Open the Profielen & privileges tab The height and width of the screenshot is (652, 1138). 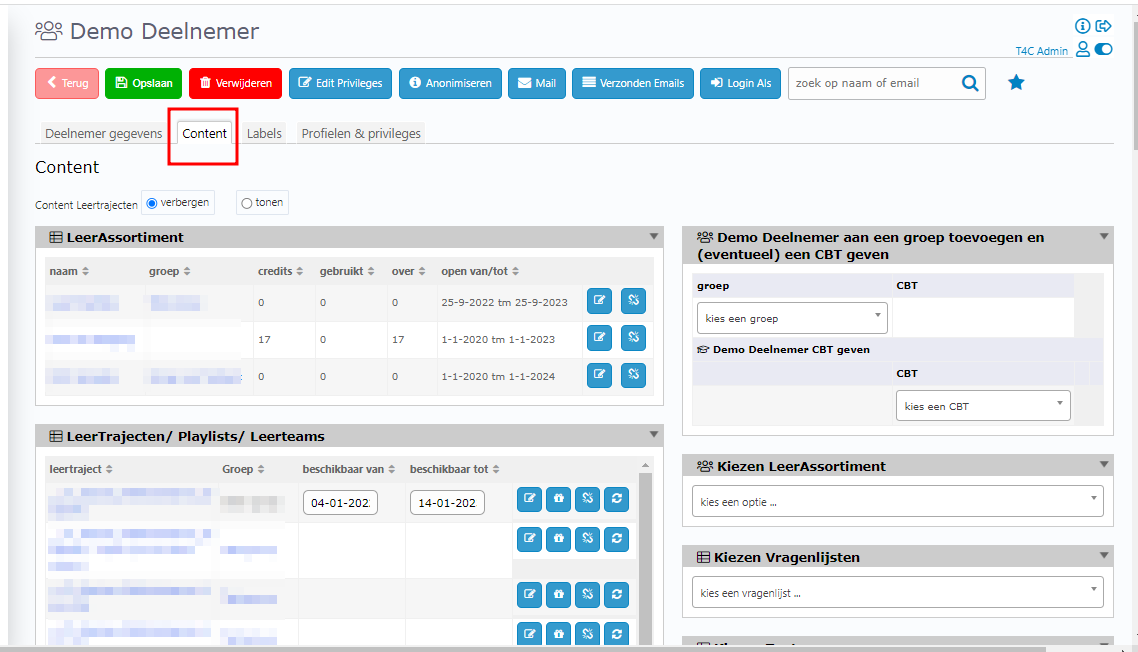click(361, 133)
